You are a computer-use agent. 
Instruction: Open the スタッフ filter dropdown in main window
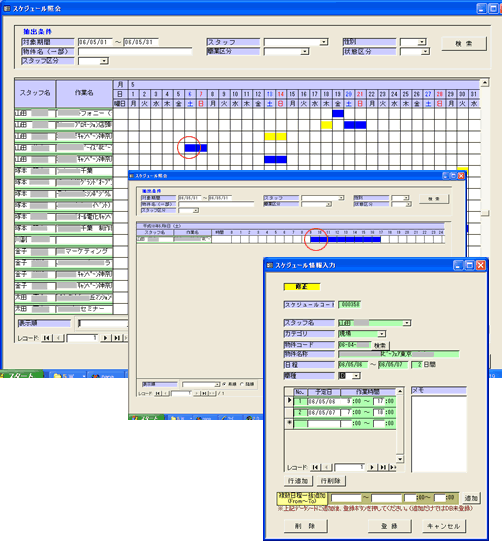324,42
